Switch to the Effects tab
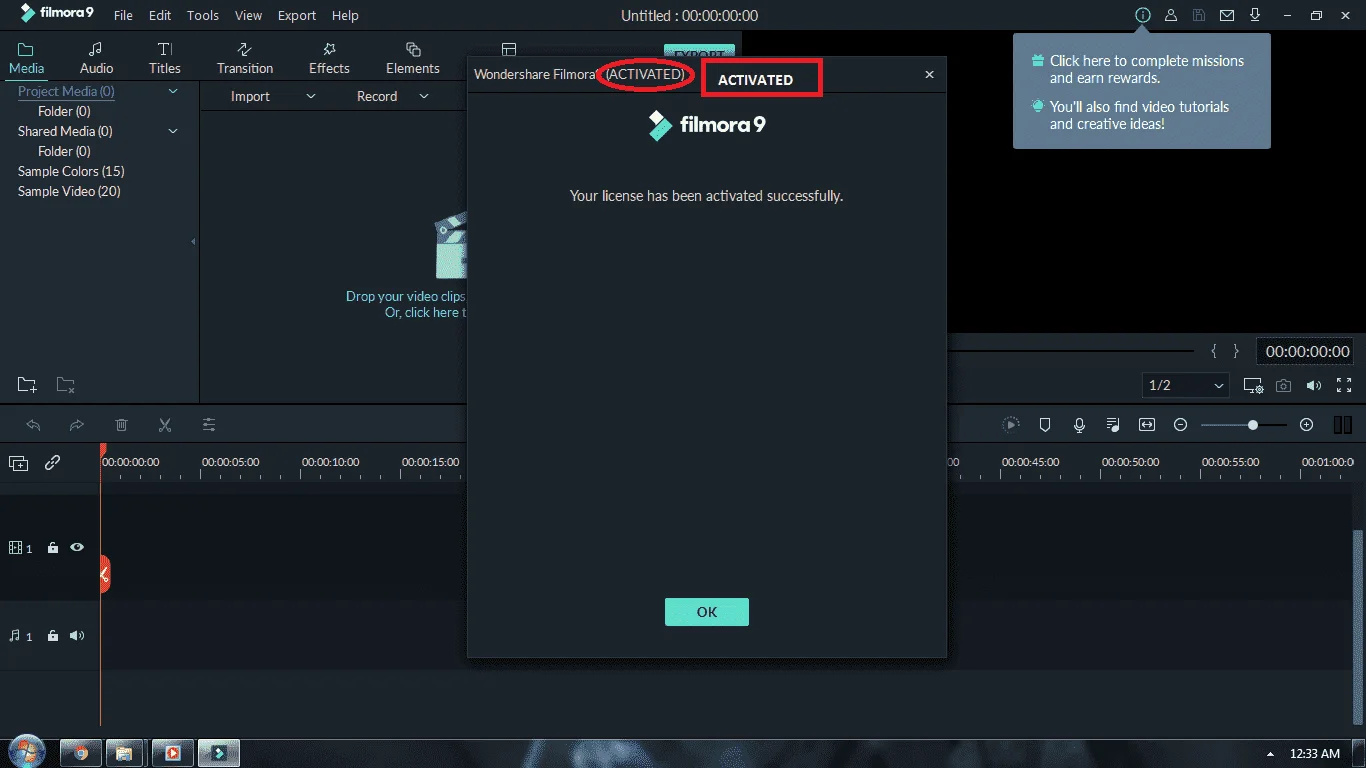The image size is (1366, 768). pyautogui.click(x=329, y=58)
